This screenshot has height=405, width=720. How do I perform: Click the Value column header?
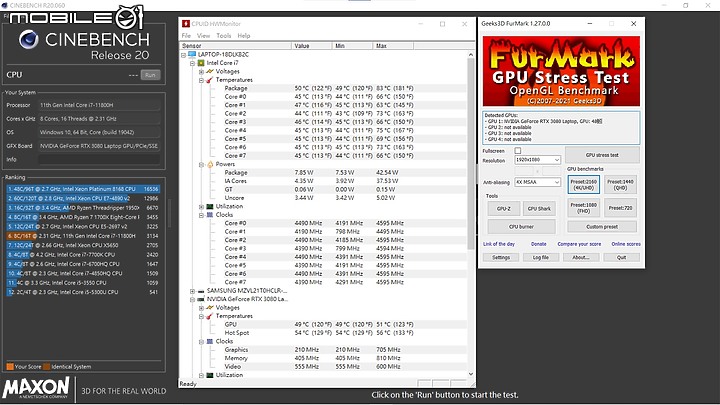pyautogui.click(x=312, y=46)
